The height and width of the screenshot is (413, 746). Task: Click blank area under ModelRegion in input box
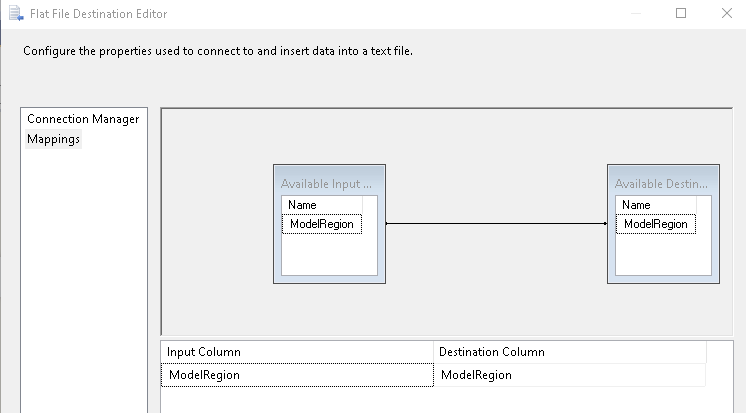pos(328,255)
